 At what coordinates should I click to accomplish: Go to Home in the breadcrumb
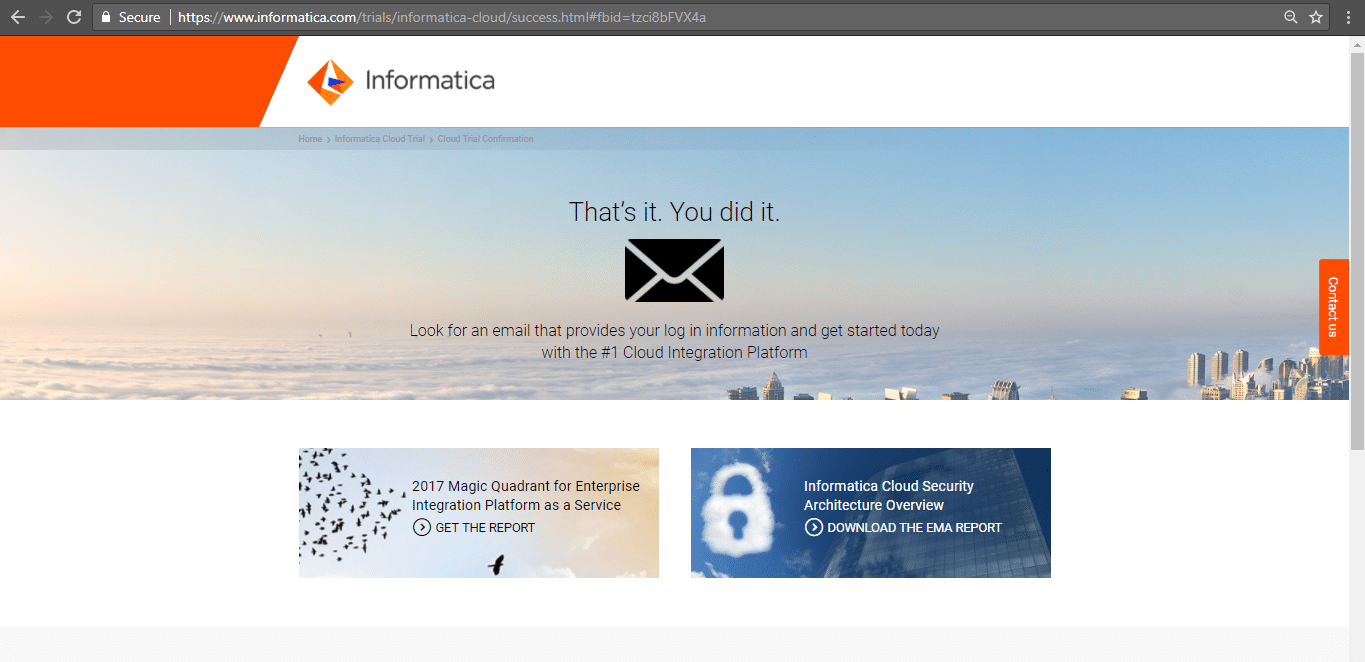[310, 139]
